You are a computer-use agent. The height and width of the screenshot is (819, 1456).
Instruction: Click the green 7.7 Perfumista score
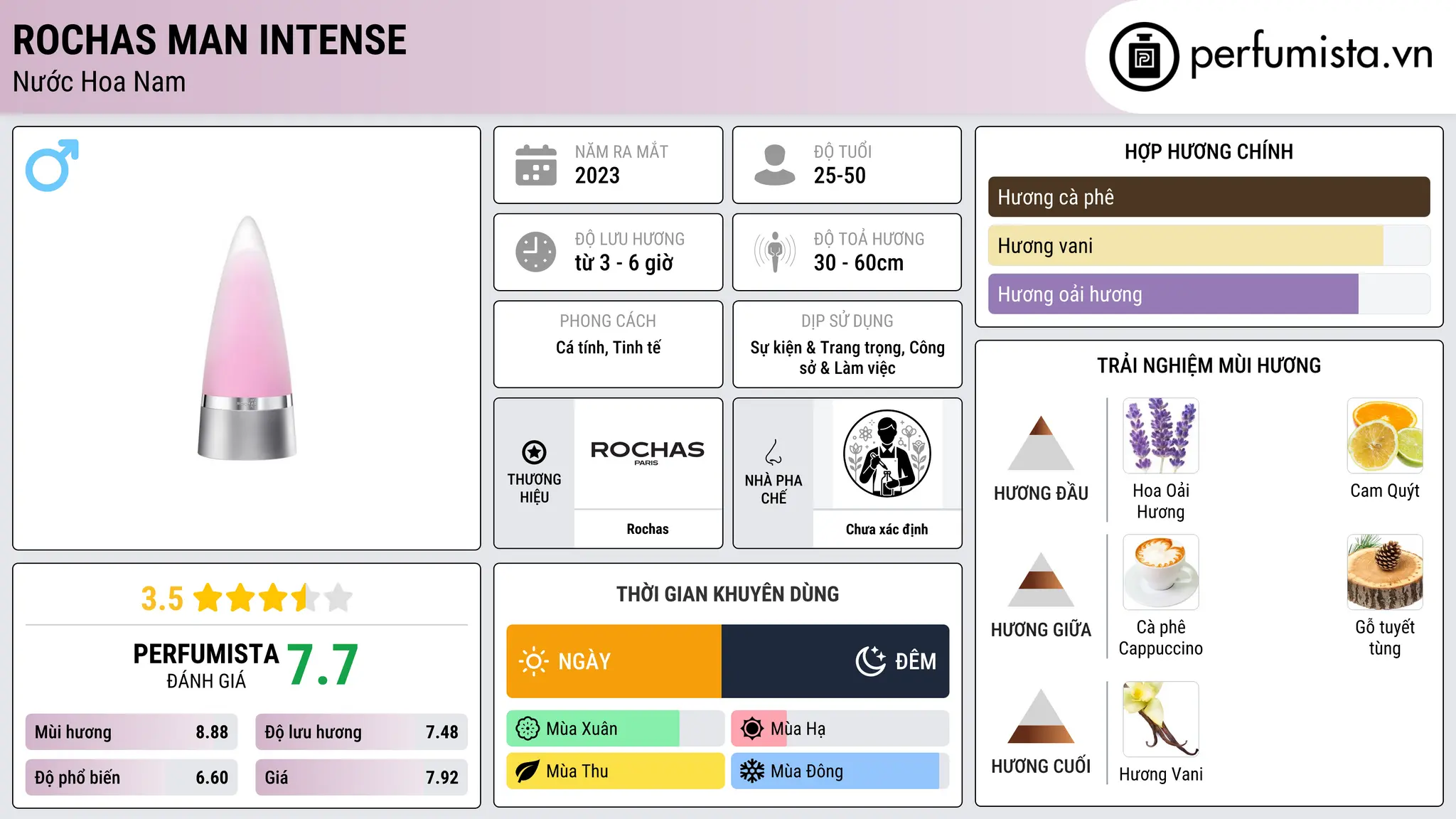(323, 665)
